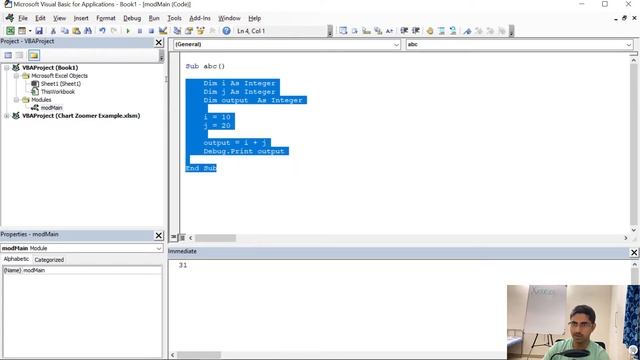Image resolution: width=640 pixels, height=360 pixels.
Task: Outdent the selected code with Outdent icon
Action: click(x=416, y=31)
